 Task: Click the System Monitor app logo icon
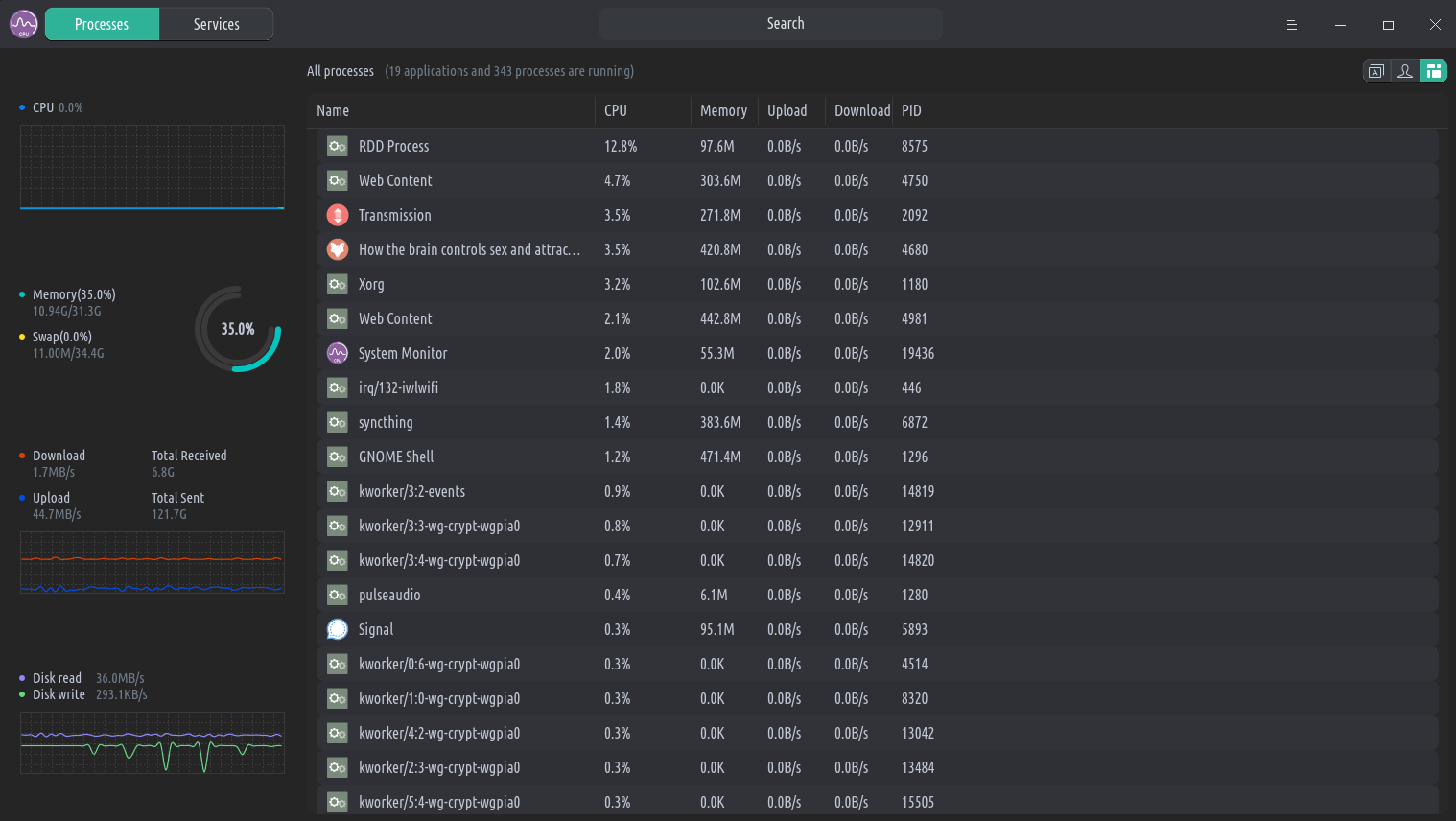tap(24, 24)
